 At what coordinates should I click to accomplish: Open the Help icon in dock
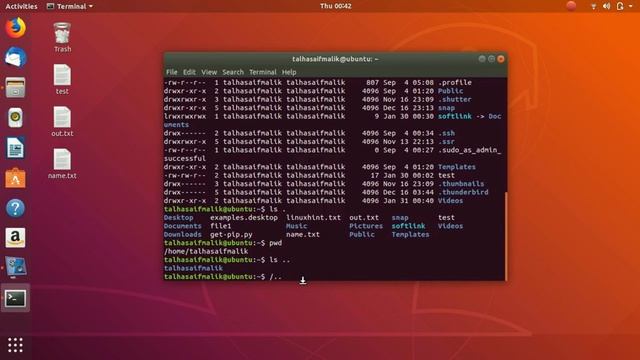16,208
